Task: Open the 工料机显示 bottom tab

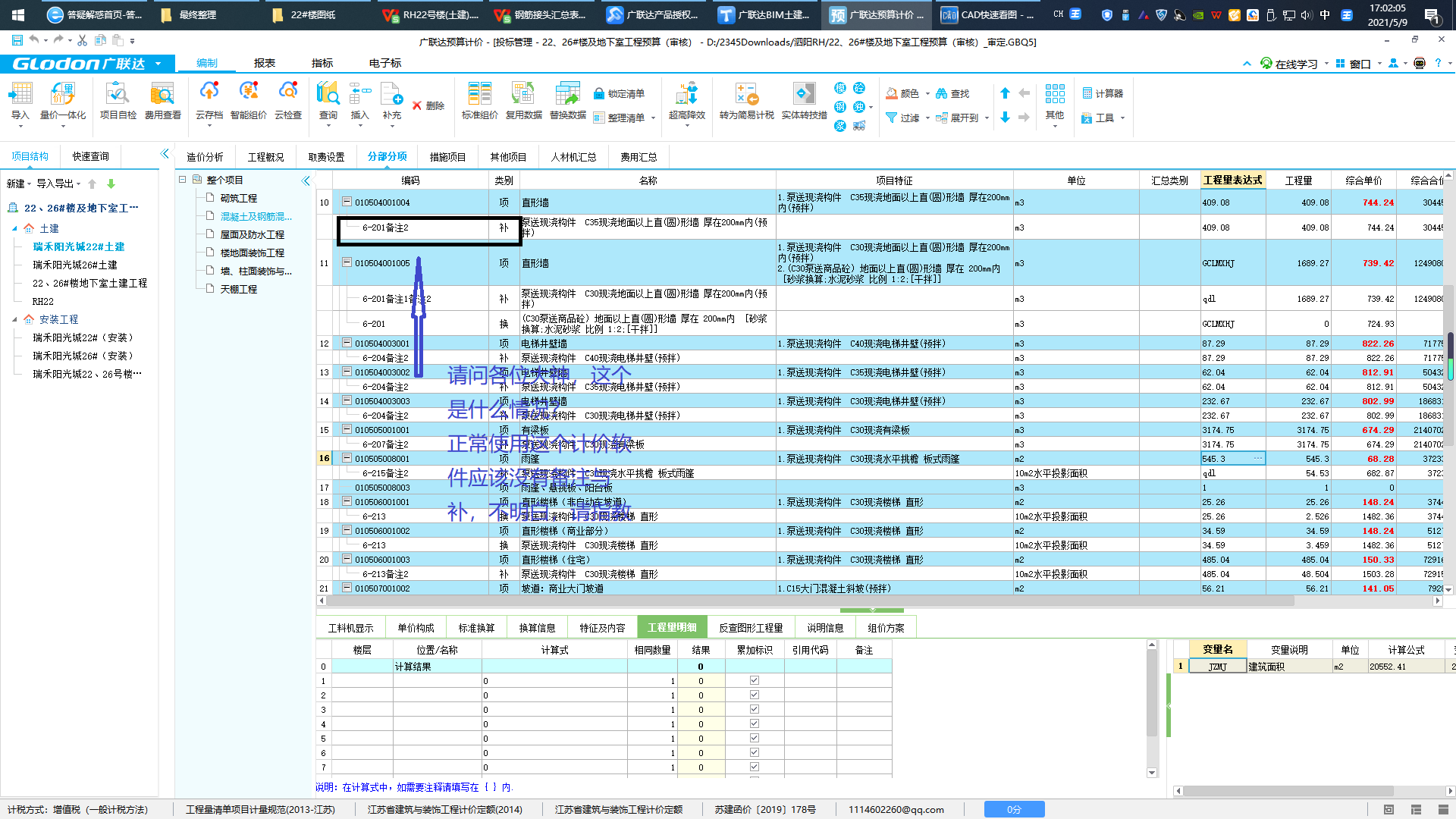Action: coord(350,628)
